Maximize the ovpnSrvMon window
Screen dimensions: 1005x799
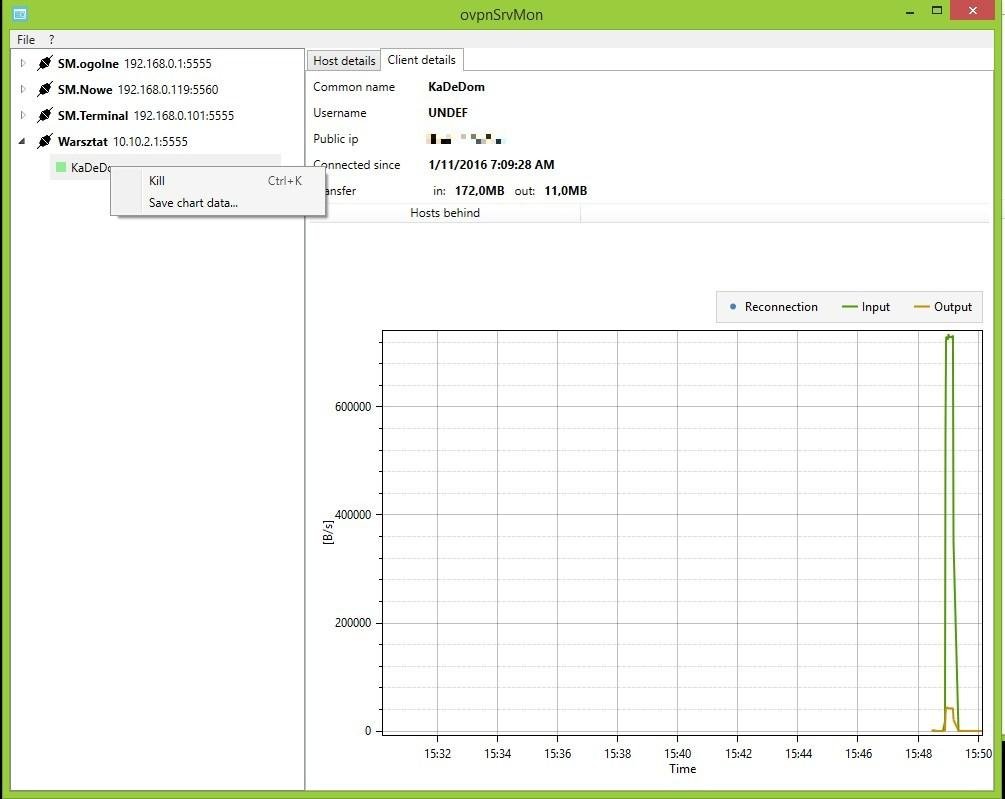tap(936, 11)
